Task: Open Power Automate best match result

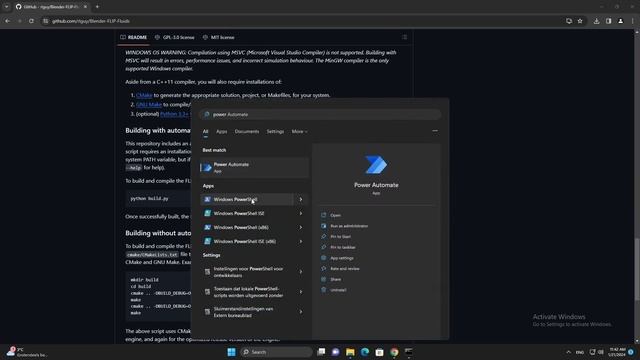Action: (254, 167)
